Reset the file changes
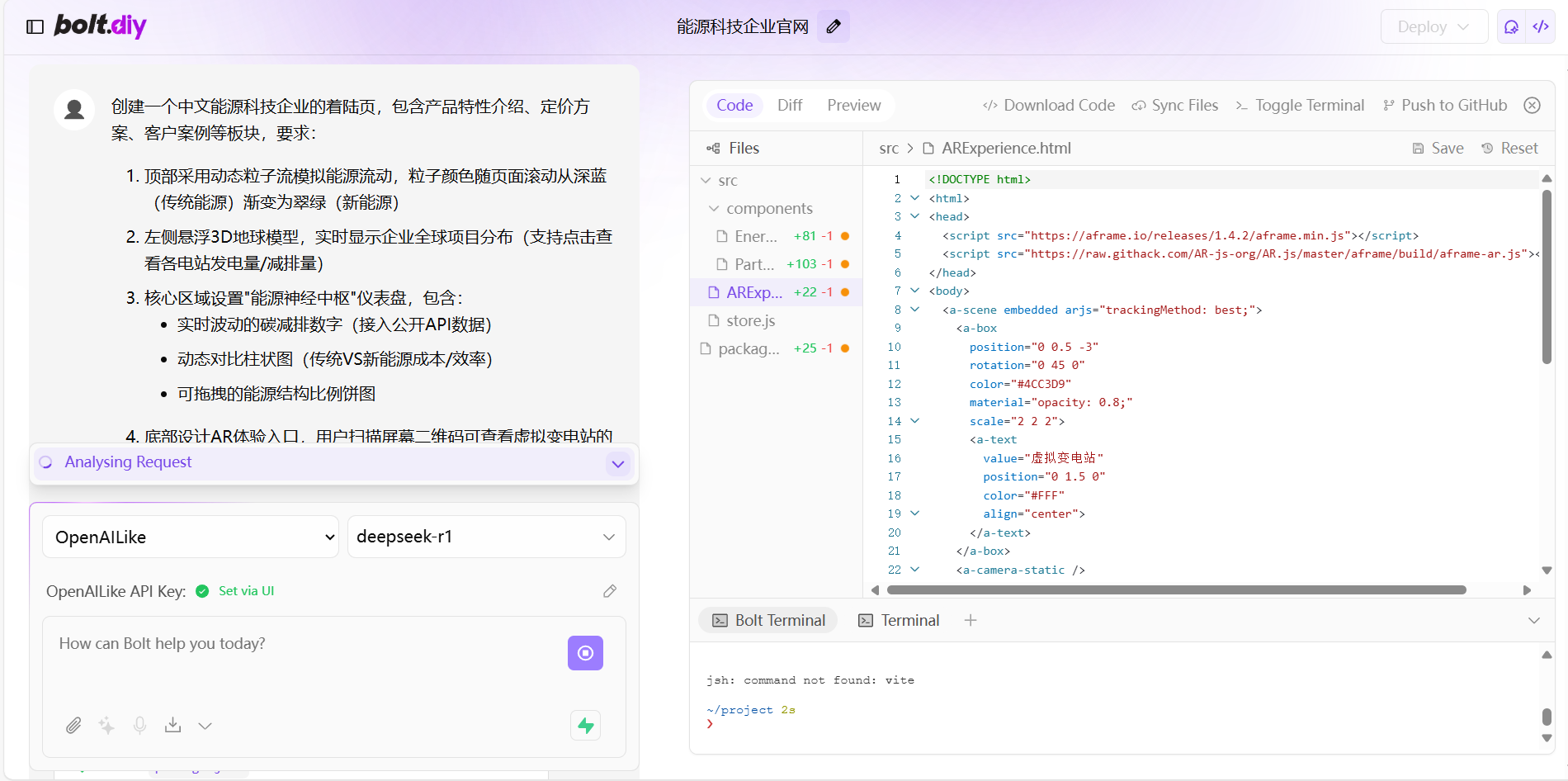The height and width of the screenshot is (781, 1568). 1509,148
